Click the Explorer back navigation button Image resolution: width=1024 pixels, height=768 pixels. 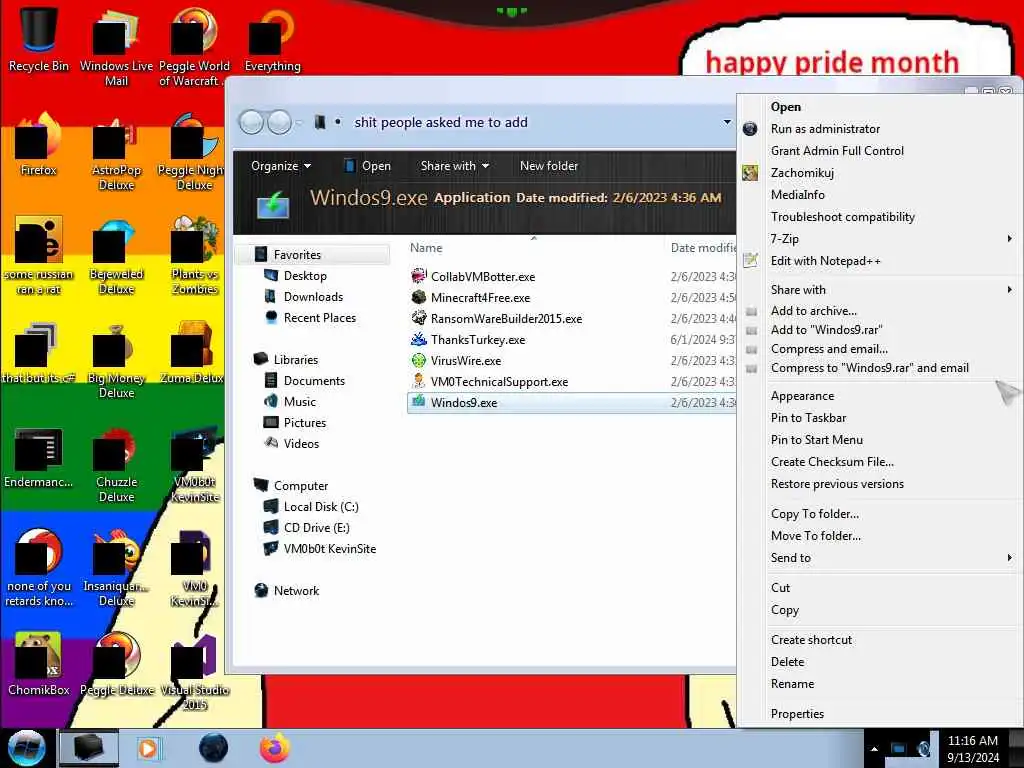(251, 122)
